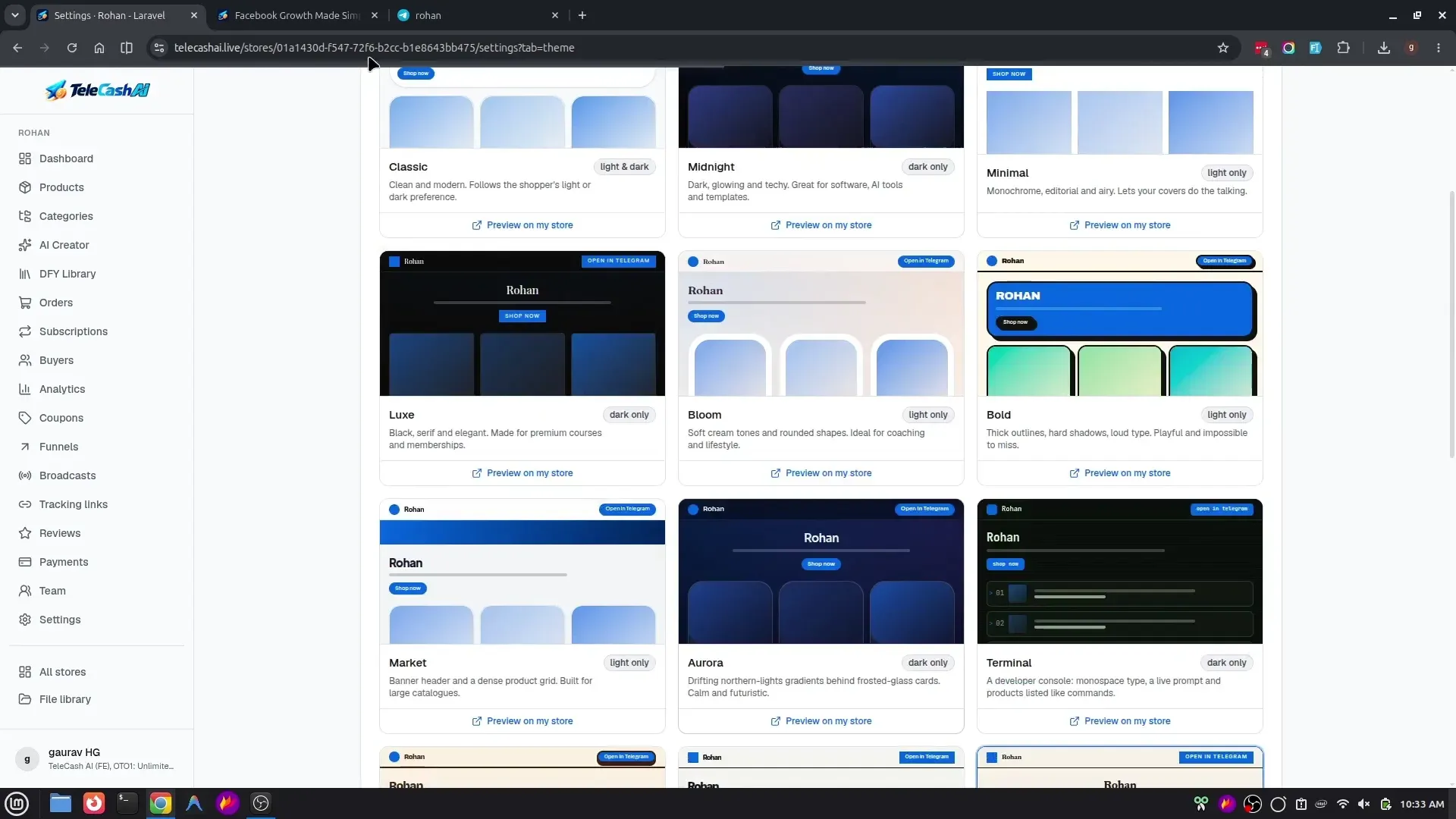Toggle the volume mute tray icon
Image resolution: width=1456 pixels, height=819 pixels.
(1363, 804)
